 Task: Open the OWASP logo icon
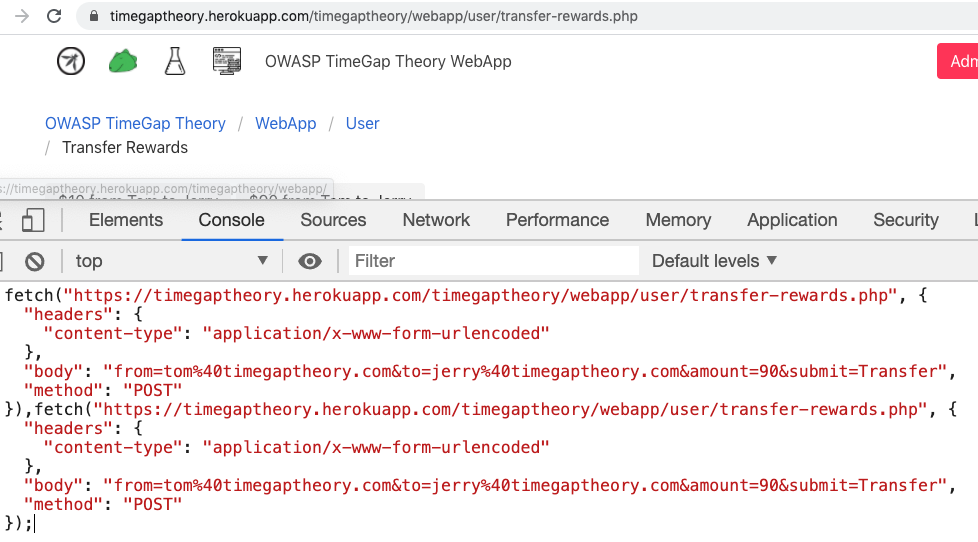click(70, 61)
